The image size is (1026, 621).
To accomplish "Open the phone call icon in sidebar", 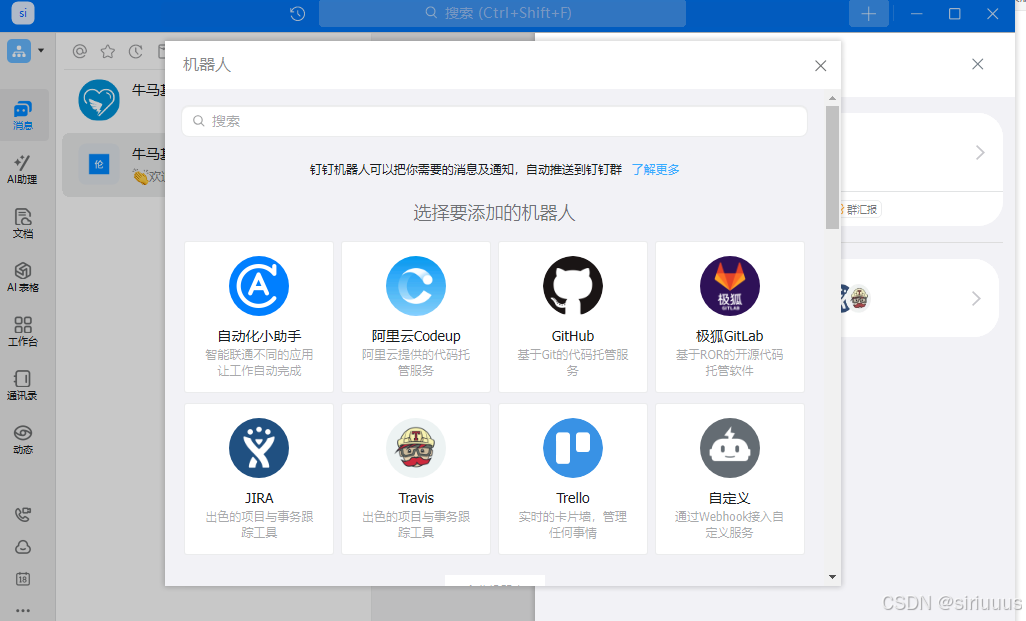I will tap(23, 514).
